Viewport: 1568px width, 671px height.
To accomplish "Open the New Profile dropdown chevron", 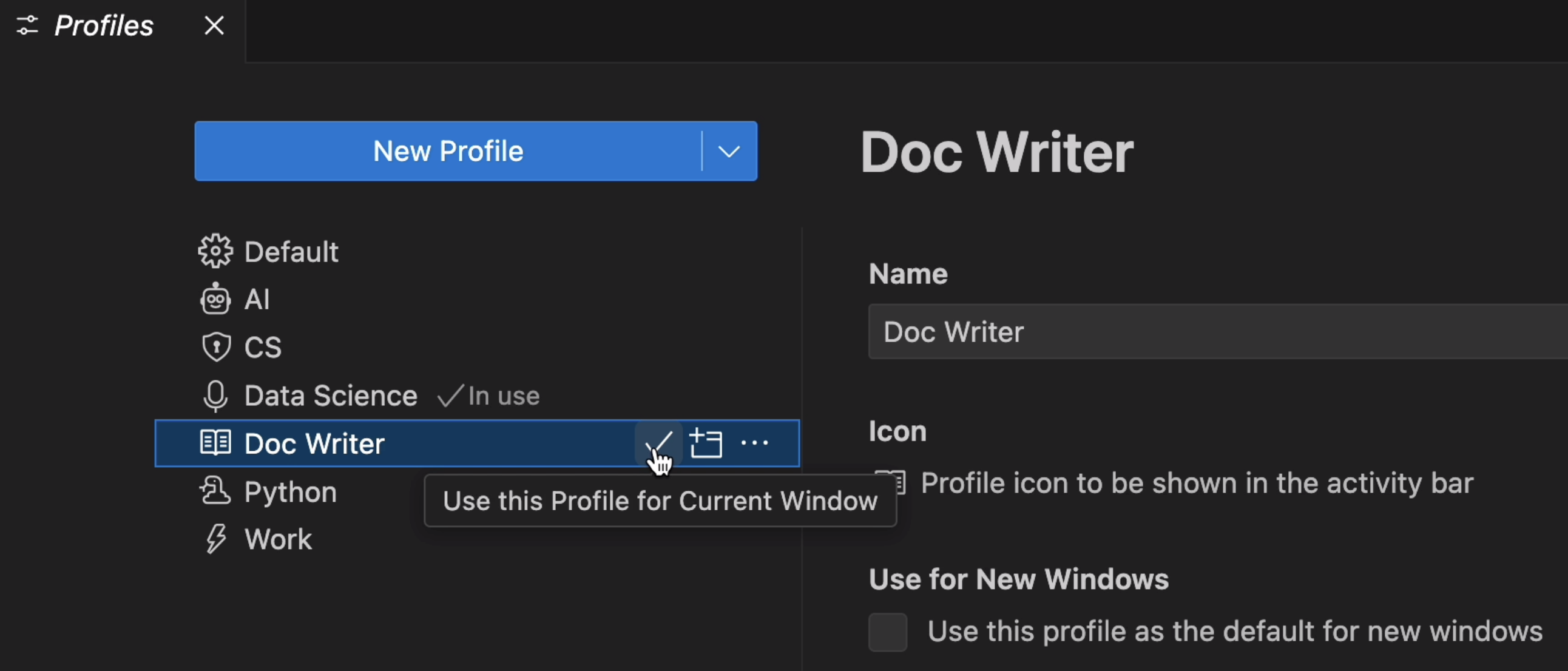I will (729, 151).
